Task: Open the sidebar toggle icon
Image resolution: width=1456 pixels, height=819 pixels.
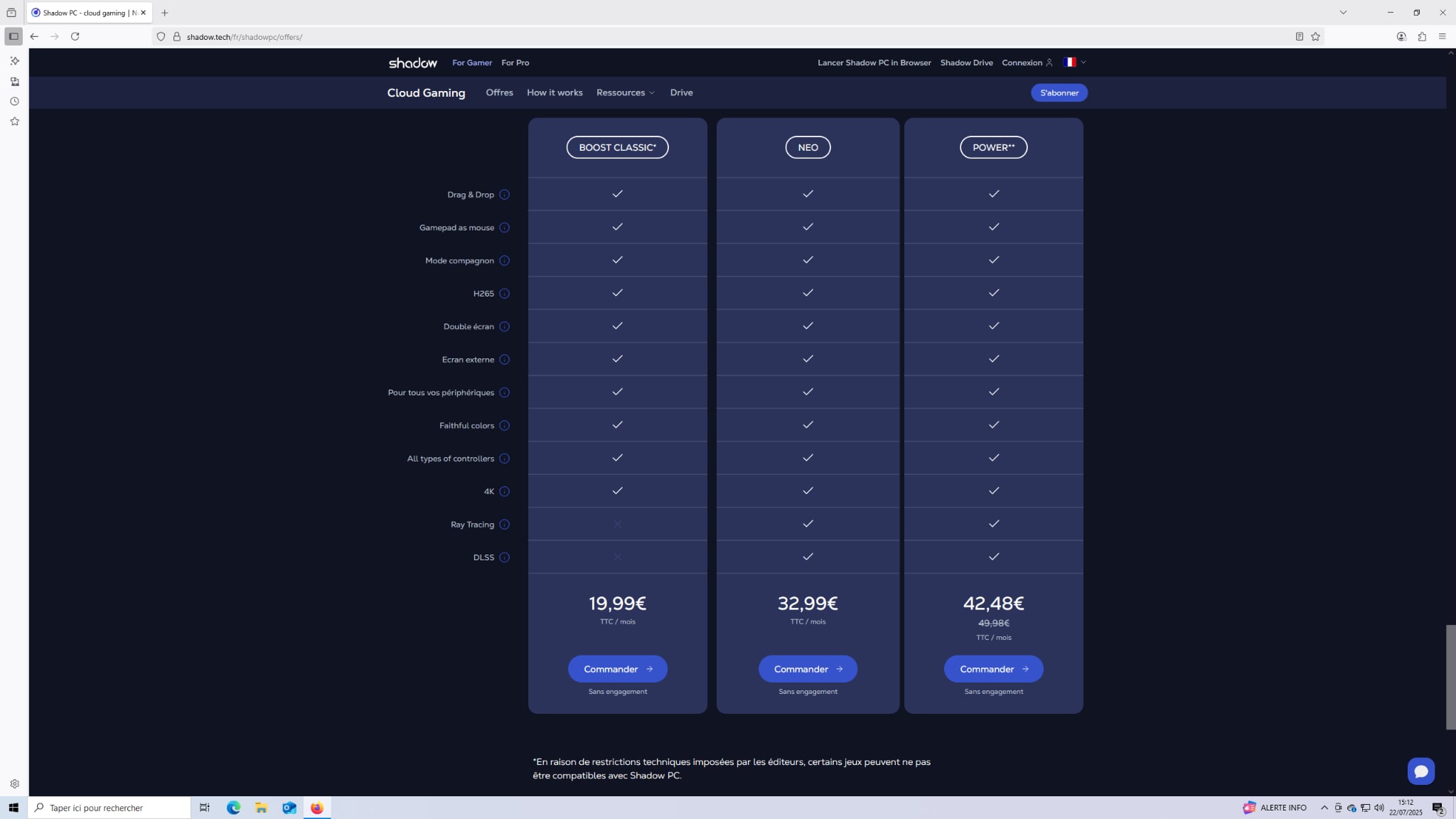Action: click(x=14, y=37)
